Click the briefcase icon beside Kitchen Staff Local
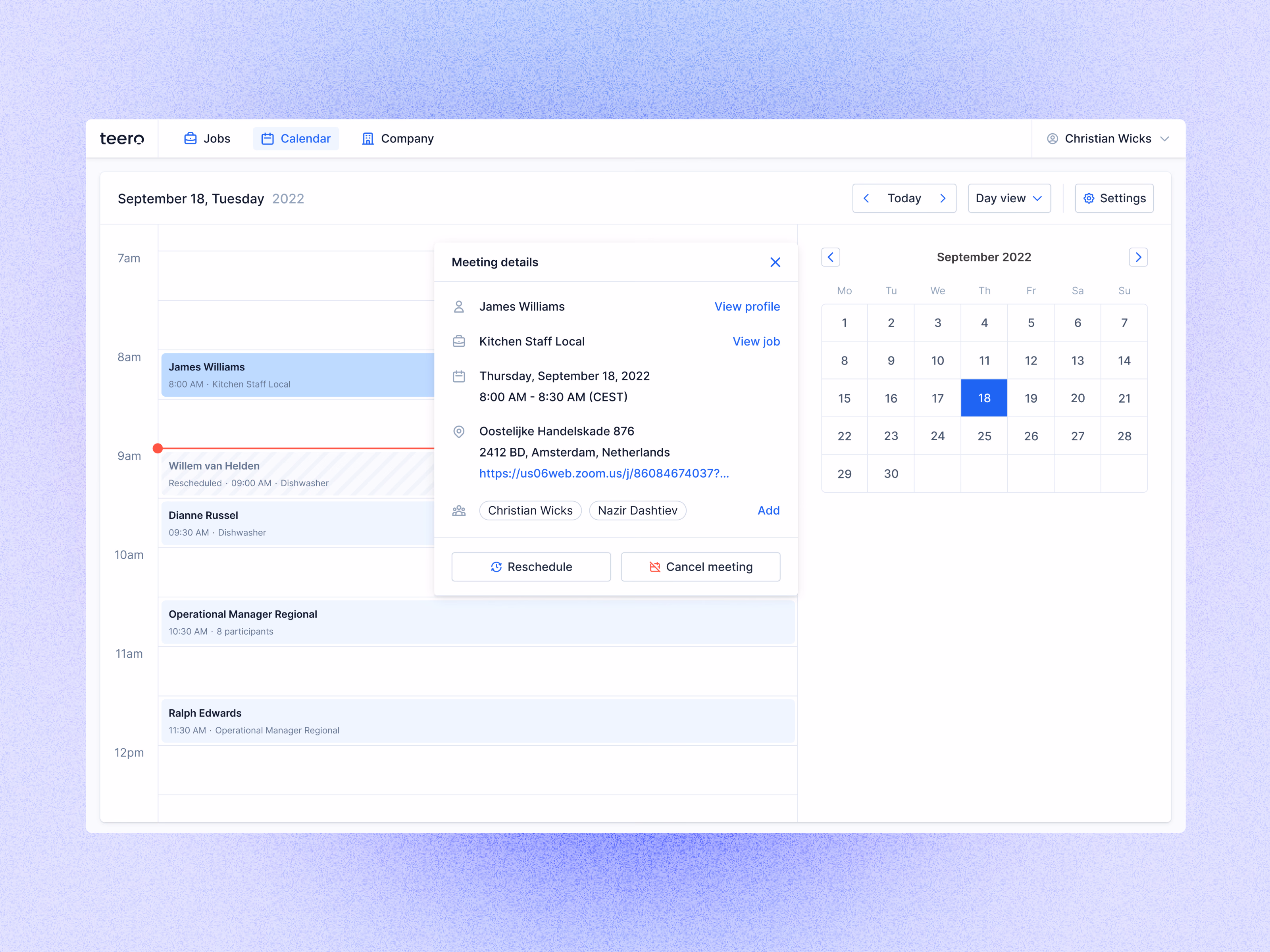Image resolution: width=1270 pixels, height=952 pixels. [459, 342]
